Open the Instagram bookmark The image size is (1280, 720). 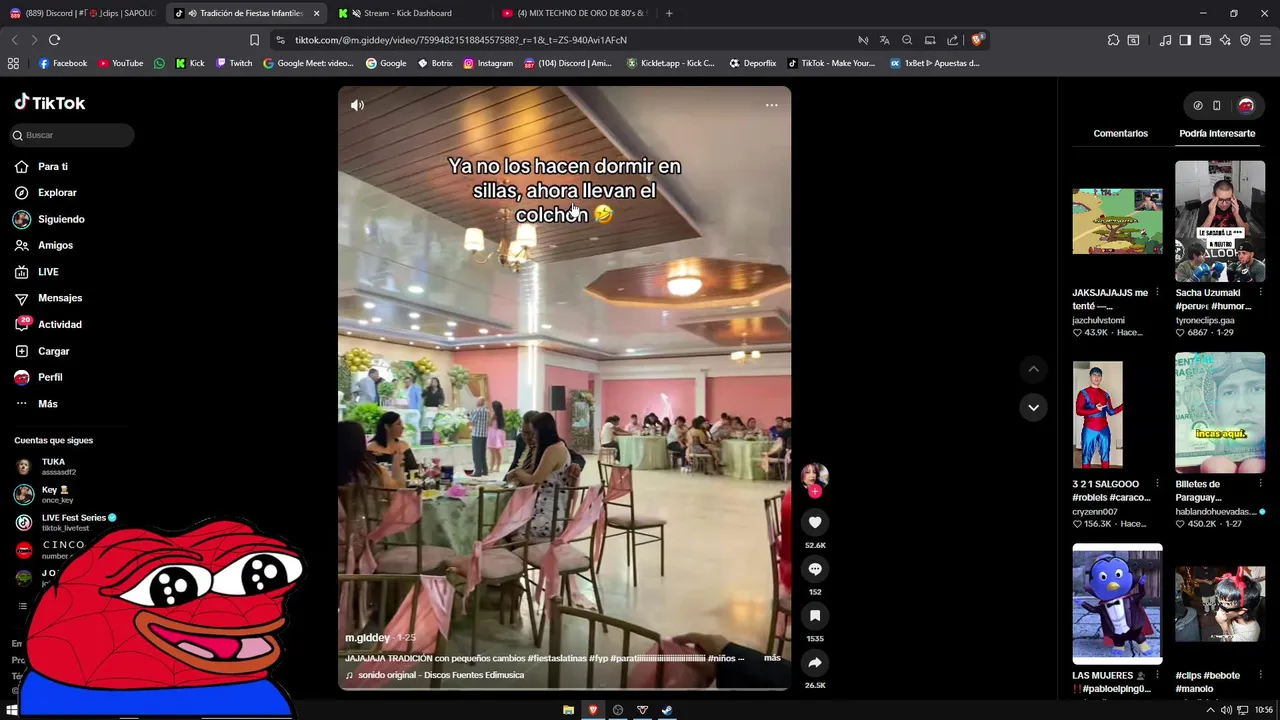click(488, 63)
